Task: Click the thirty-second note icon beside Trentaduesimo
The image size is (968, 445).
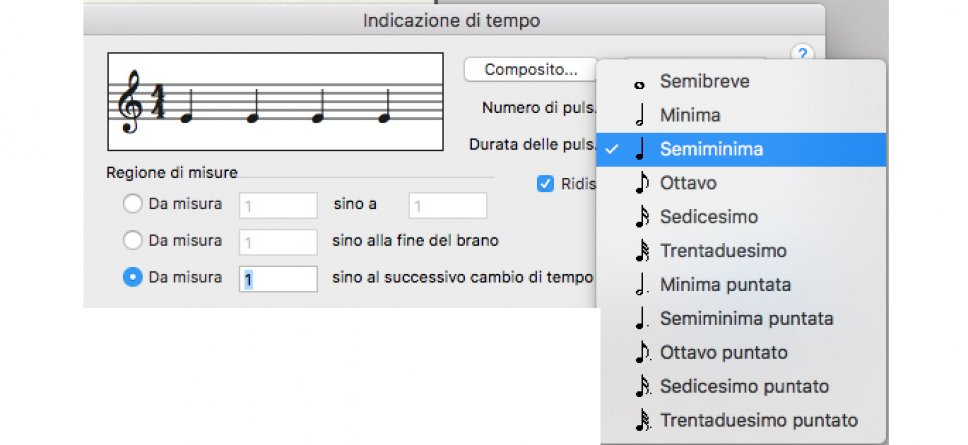Action: point(641,252)
